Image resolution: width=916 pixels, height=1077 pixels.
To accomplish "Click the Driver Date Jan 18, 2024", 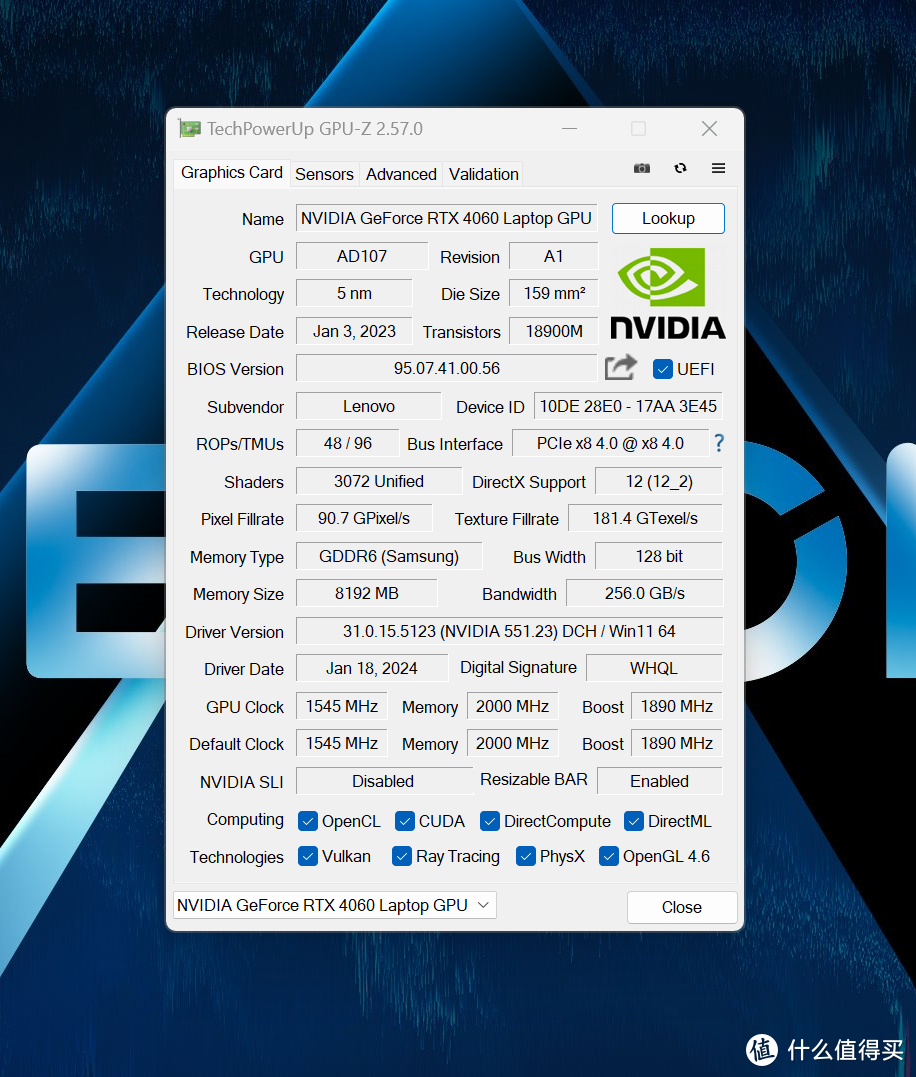I will [x=371, y=668].
